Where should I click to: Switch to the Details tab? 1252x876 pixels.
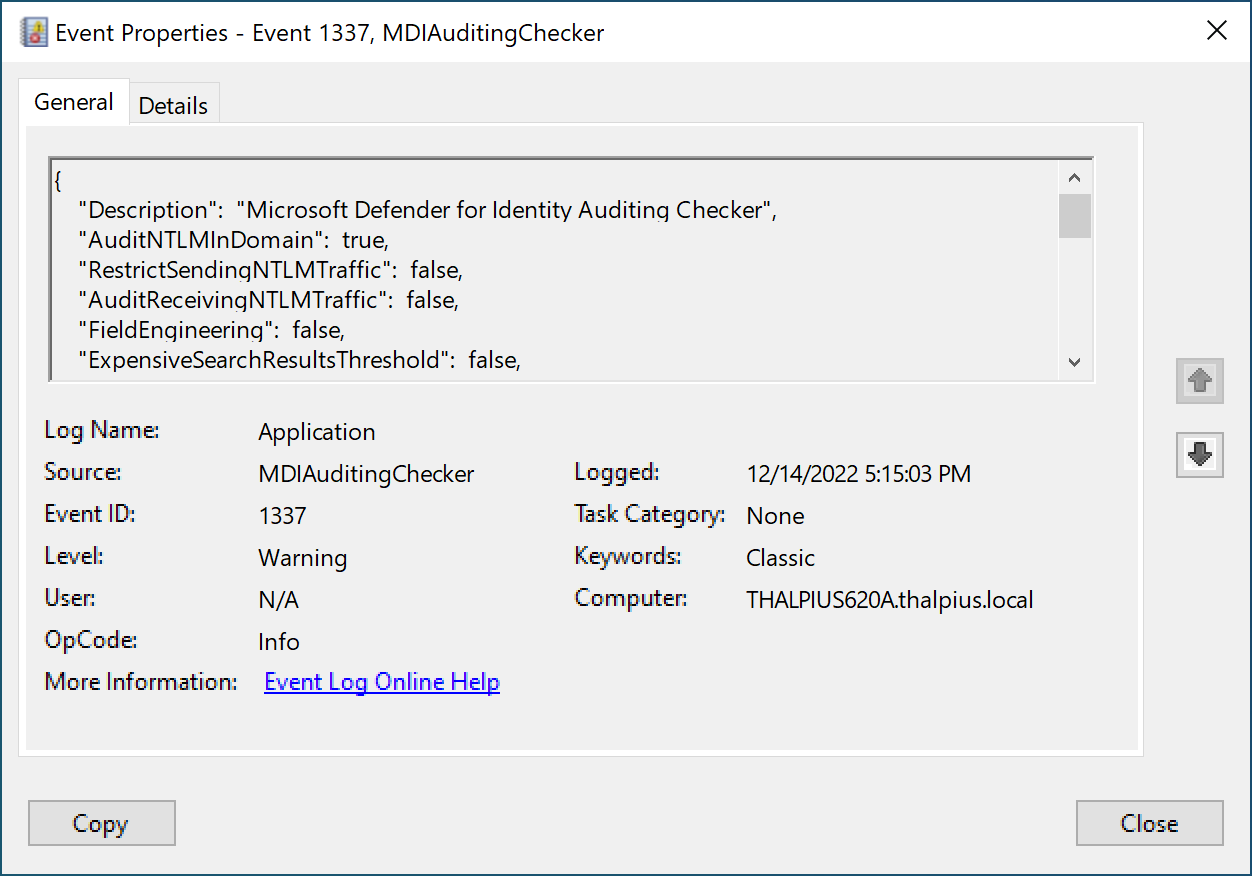click(173, 106)
